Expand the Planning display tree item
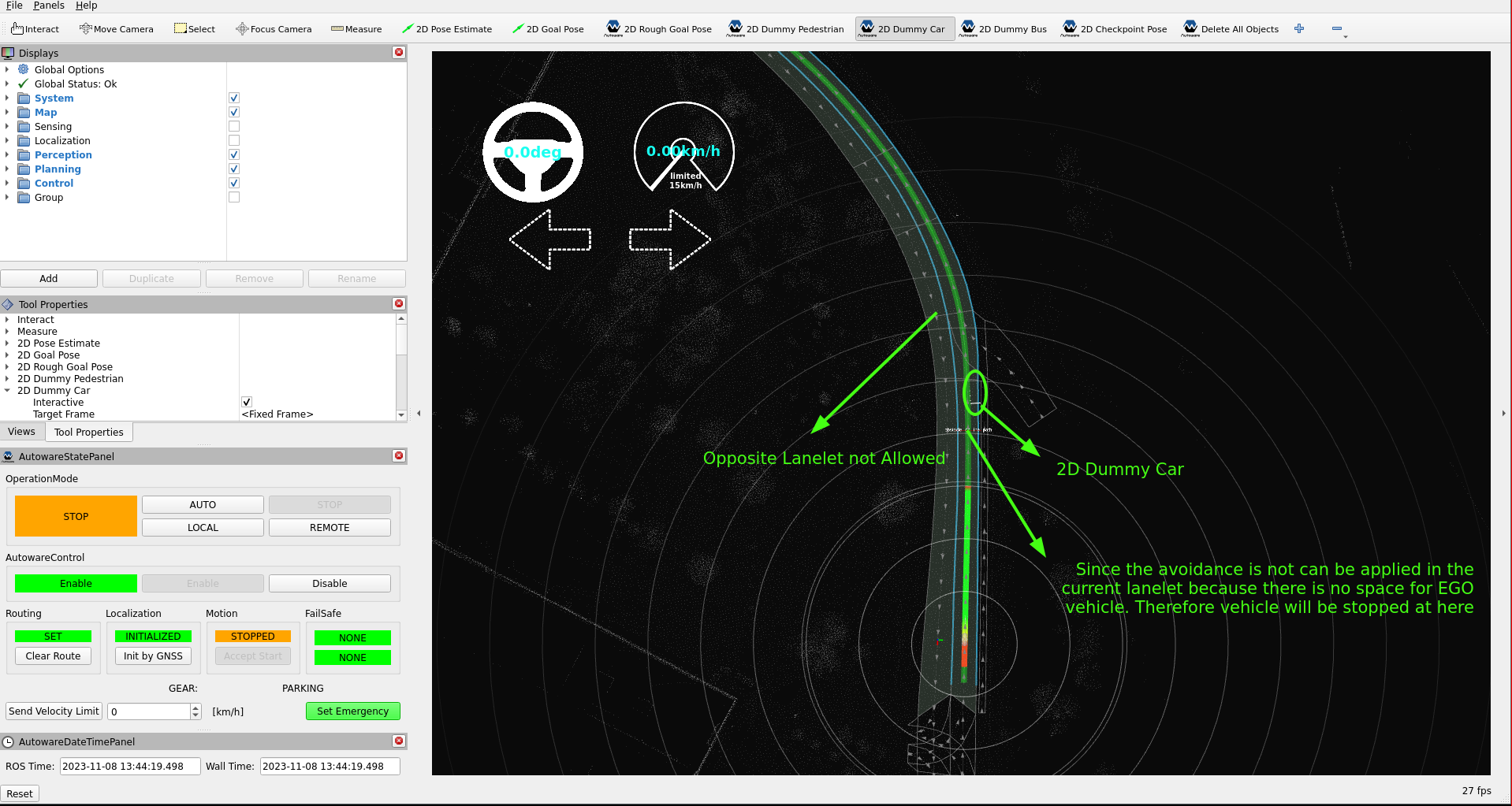 pyautogui.click(x=7, y=169)
